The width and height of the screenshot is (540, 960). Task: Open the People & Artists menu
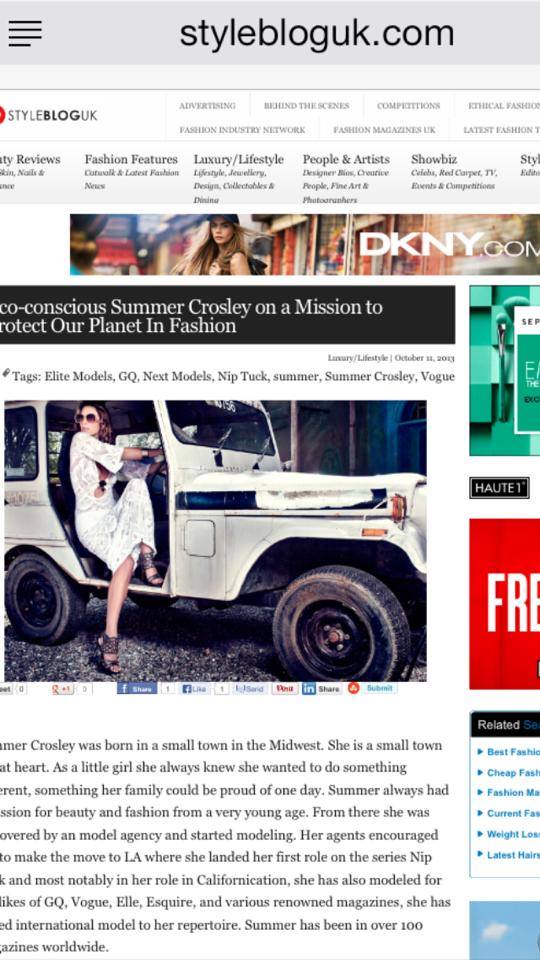click(x=346, y=160)
